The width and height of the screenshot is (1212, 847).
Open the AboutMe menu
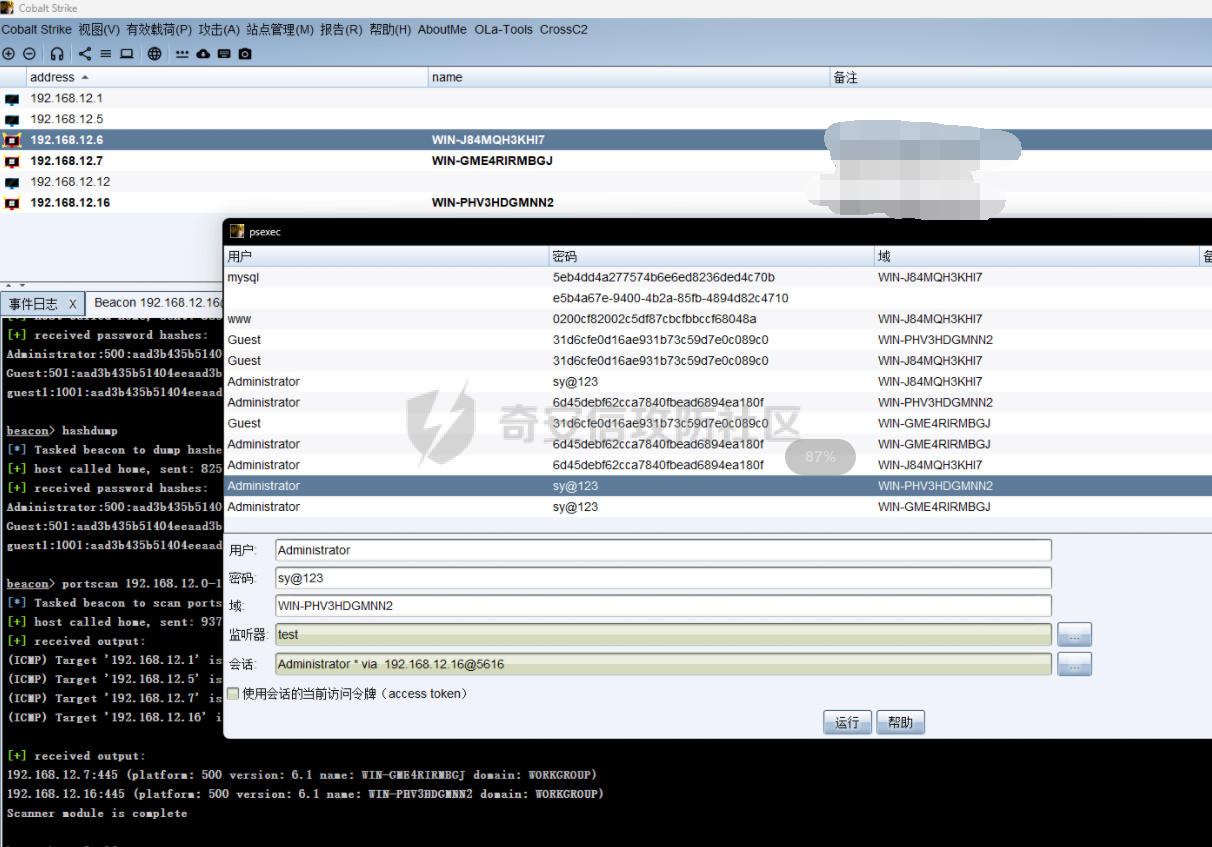[x=442, y=30]
